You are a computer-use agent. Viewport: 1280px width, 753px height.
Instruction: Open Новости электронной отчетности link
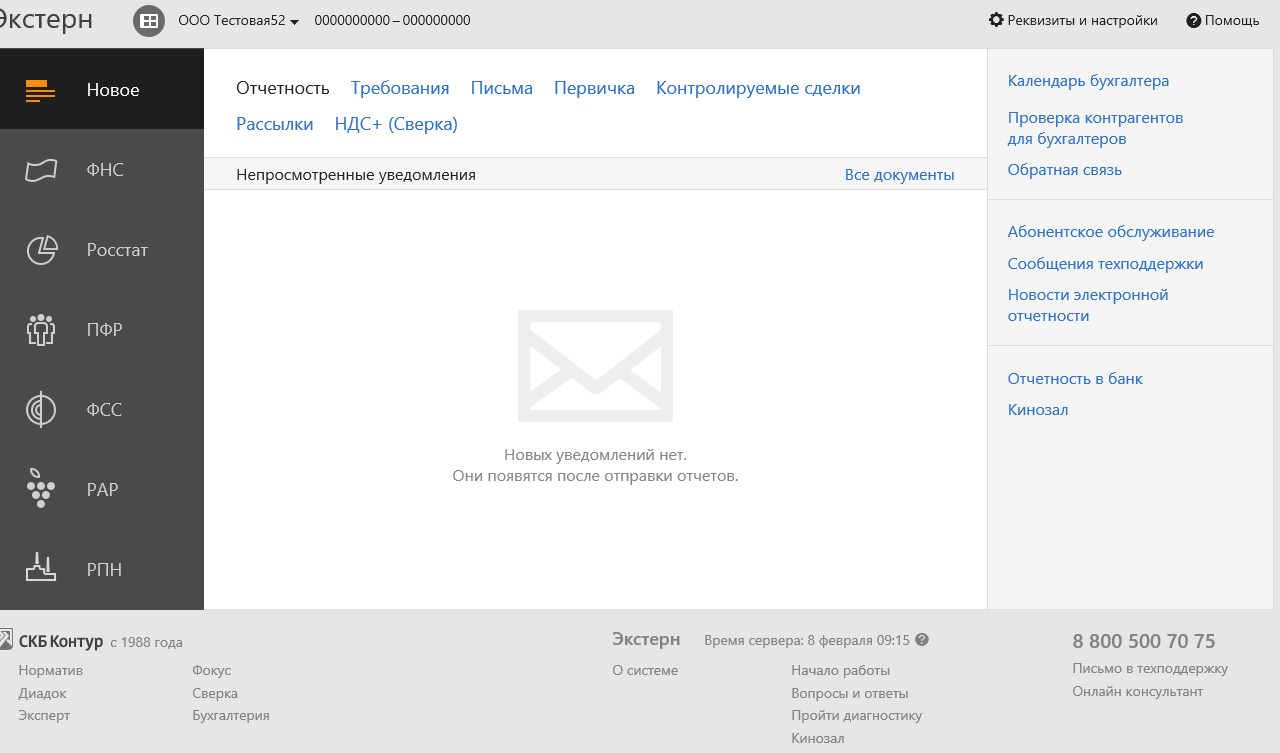pos(1088,305)
